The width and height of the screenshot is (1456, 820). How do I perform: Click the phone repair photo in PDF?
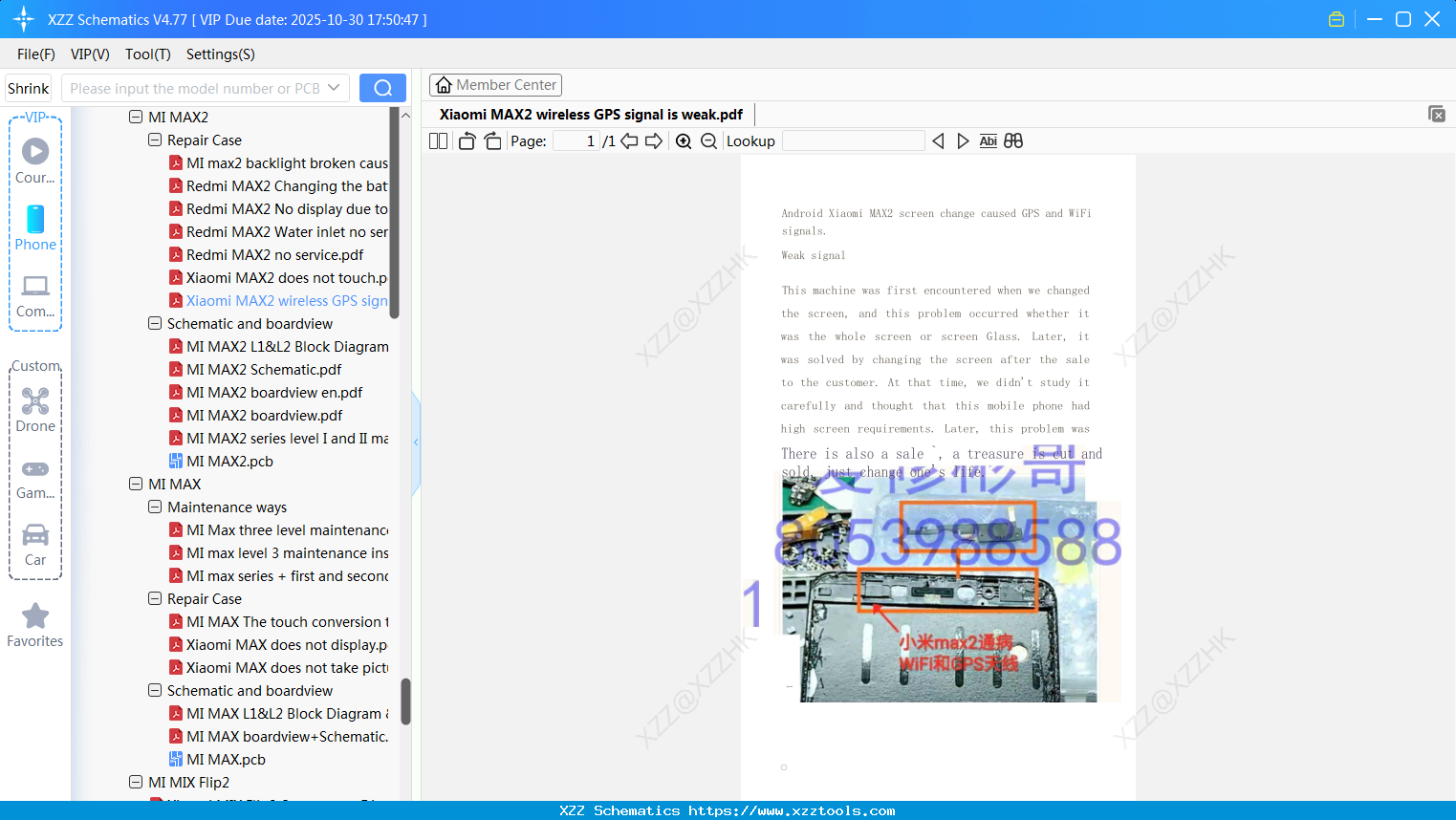click(x=951, y=590)
